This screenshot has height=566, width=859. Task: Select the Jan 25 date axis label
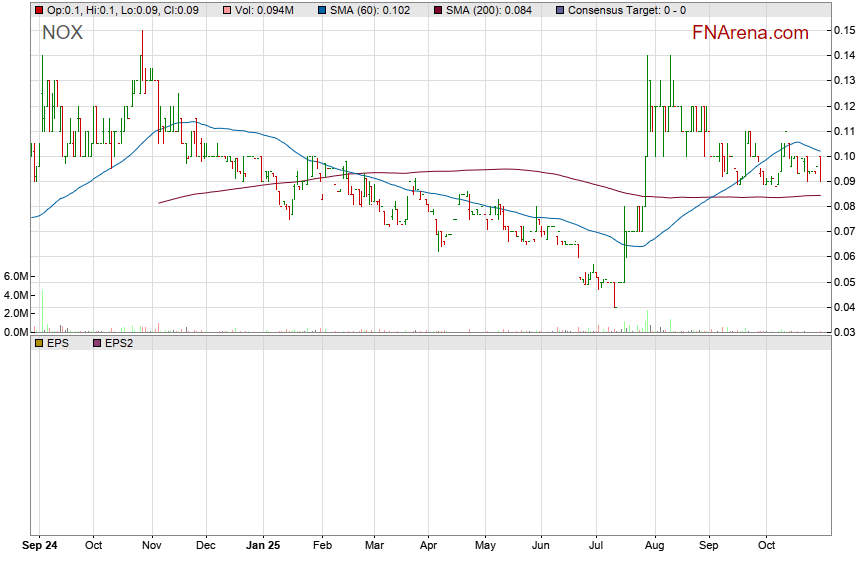pyautogui.click(x=263, y=546)
